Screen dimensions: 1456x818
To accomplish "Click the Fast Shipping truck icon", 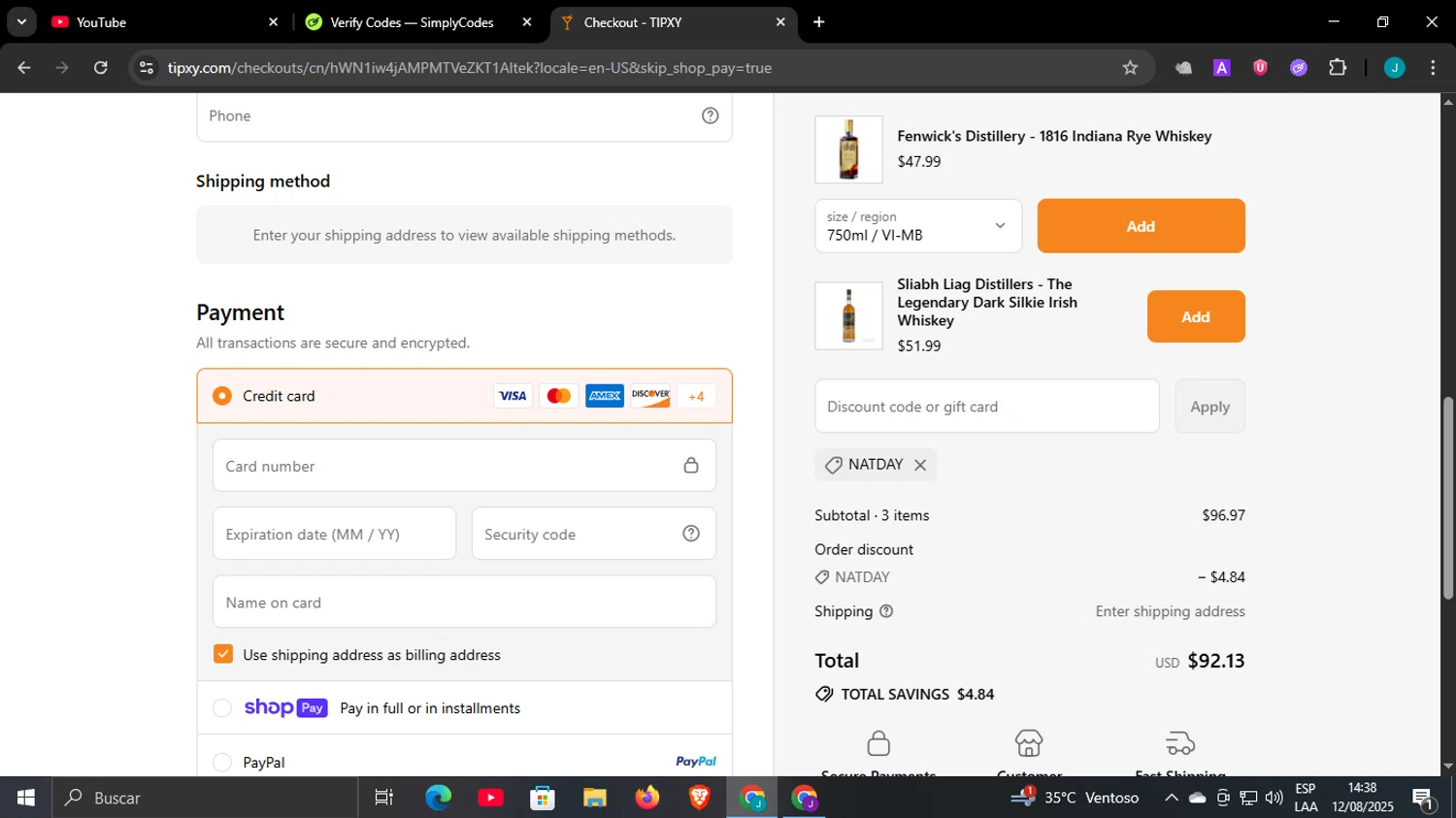I will coord(1180,743).
